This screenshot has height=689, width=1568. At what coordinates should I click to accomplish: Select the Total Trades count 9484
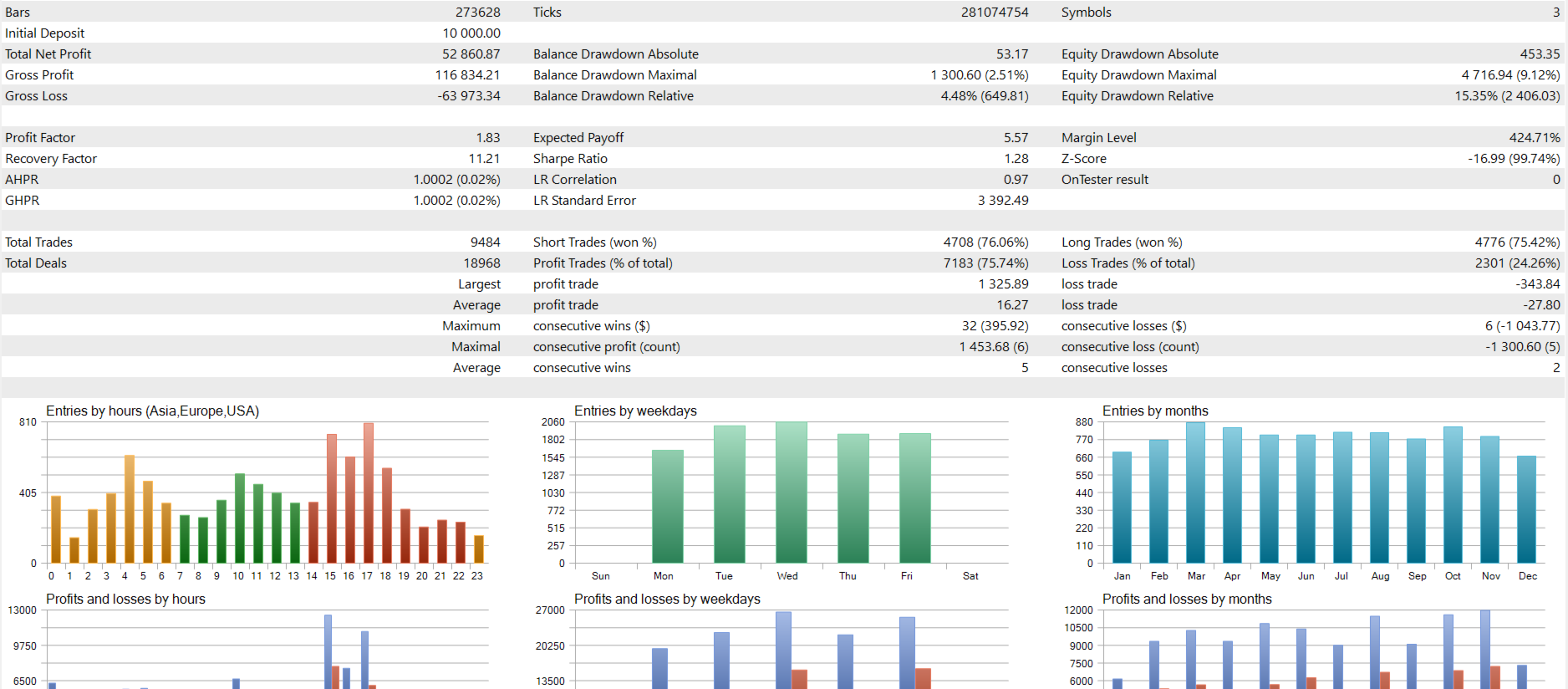click(x=485, y=242)
